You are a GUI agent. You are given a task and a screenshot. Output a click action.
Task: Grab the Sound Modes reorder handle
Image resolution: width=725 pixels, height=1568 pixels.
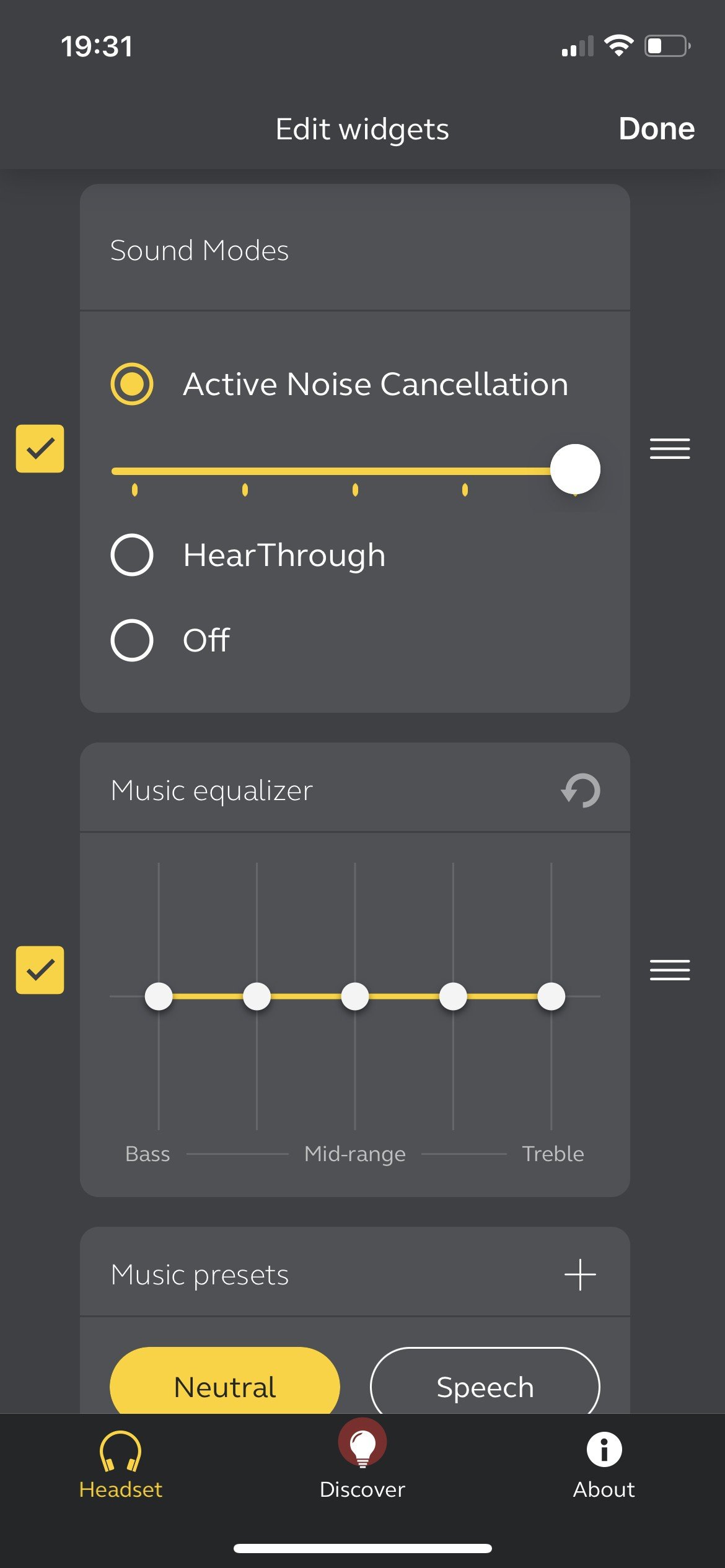[x=670, y=448]
